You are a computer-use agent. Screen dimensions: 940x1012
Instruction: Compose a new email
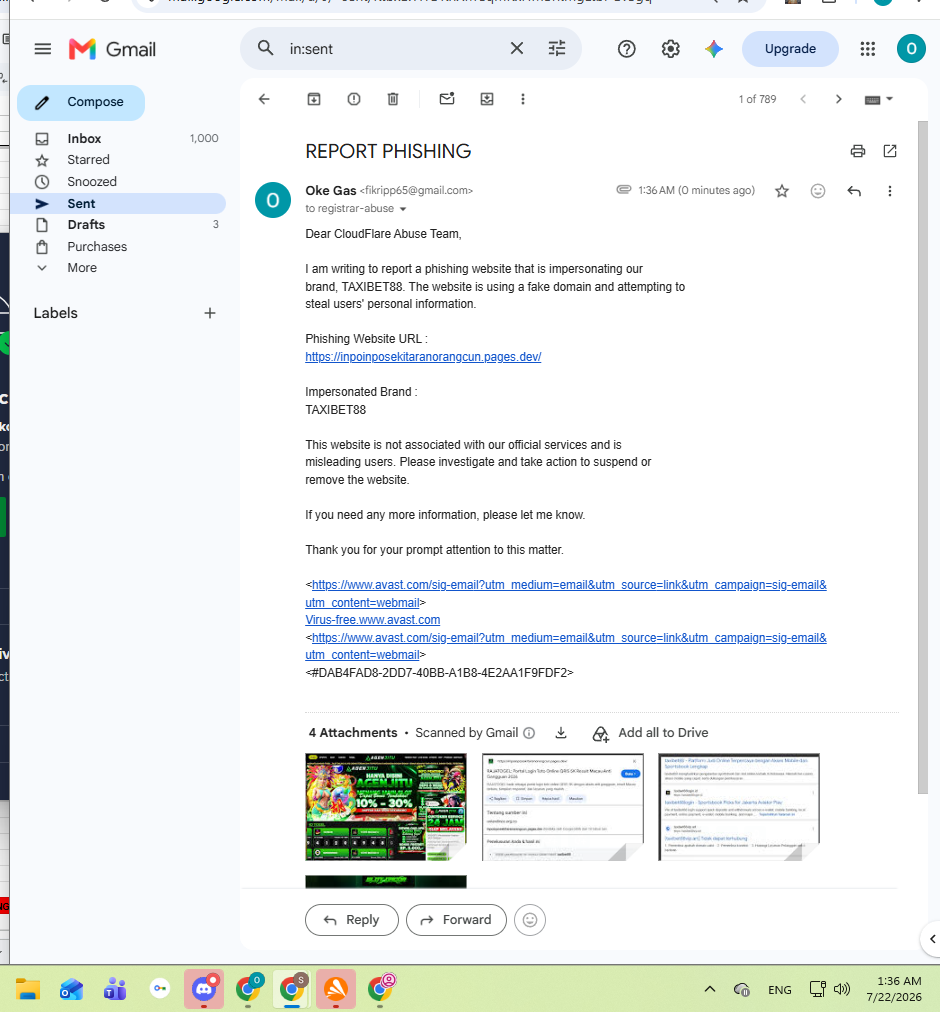(x=81, y=103)
